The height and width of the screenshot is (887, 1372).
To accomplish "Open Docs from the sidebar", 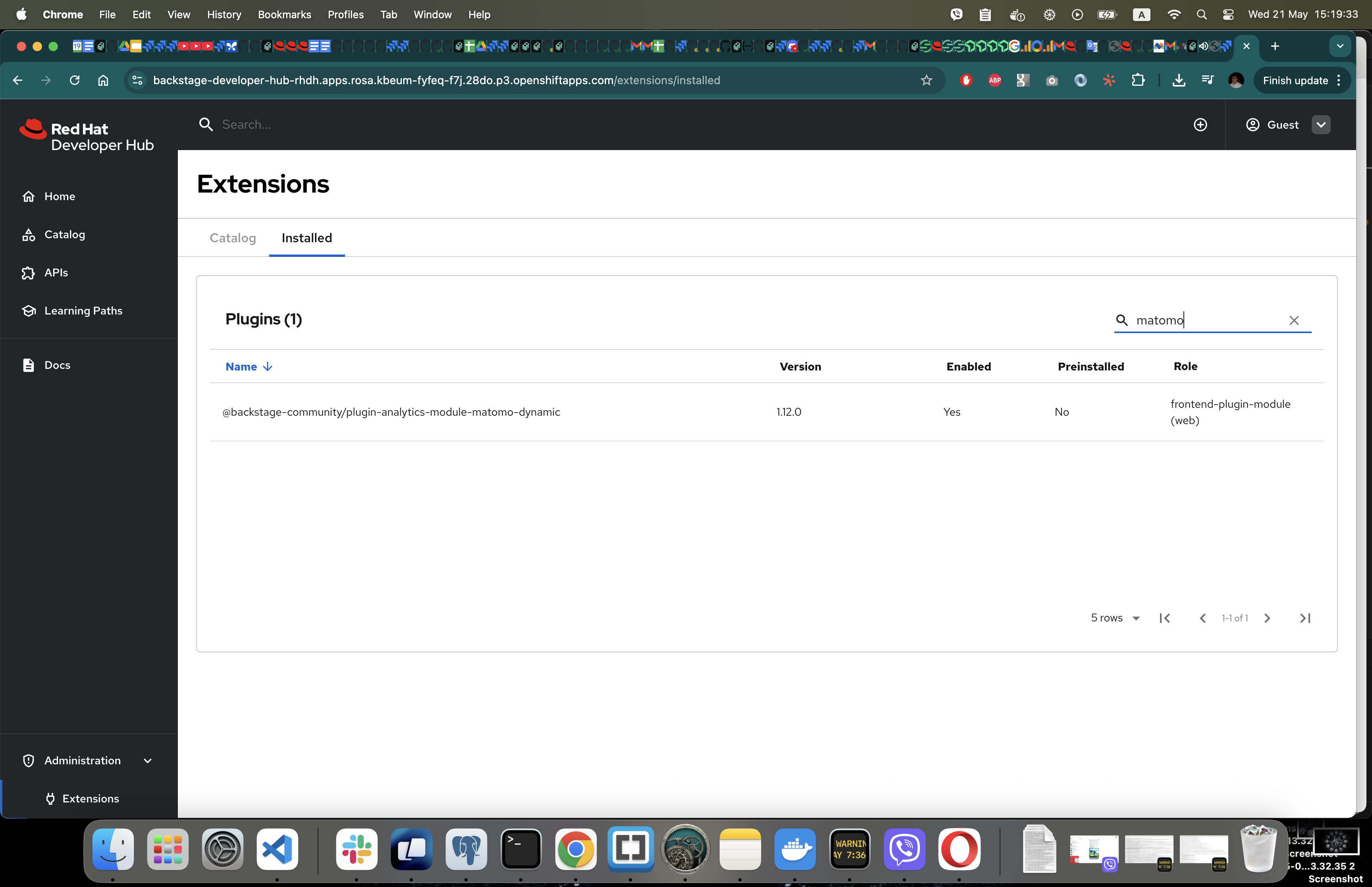I will [57, 365].
